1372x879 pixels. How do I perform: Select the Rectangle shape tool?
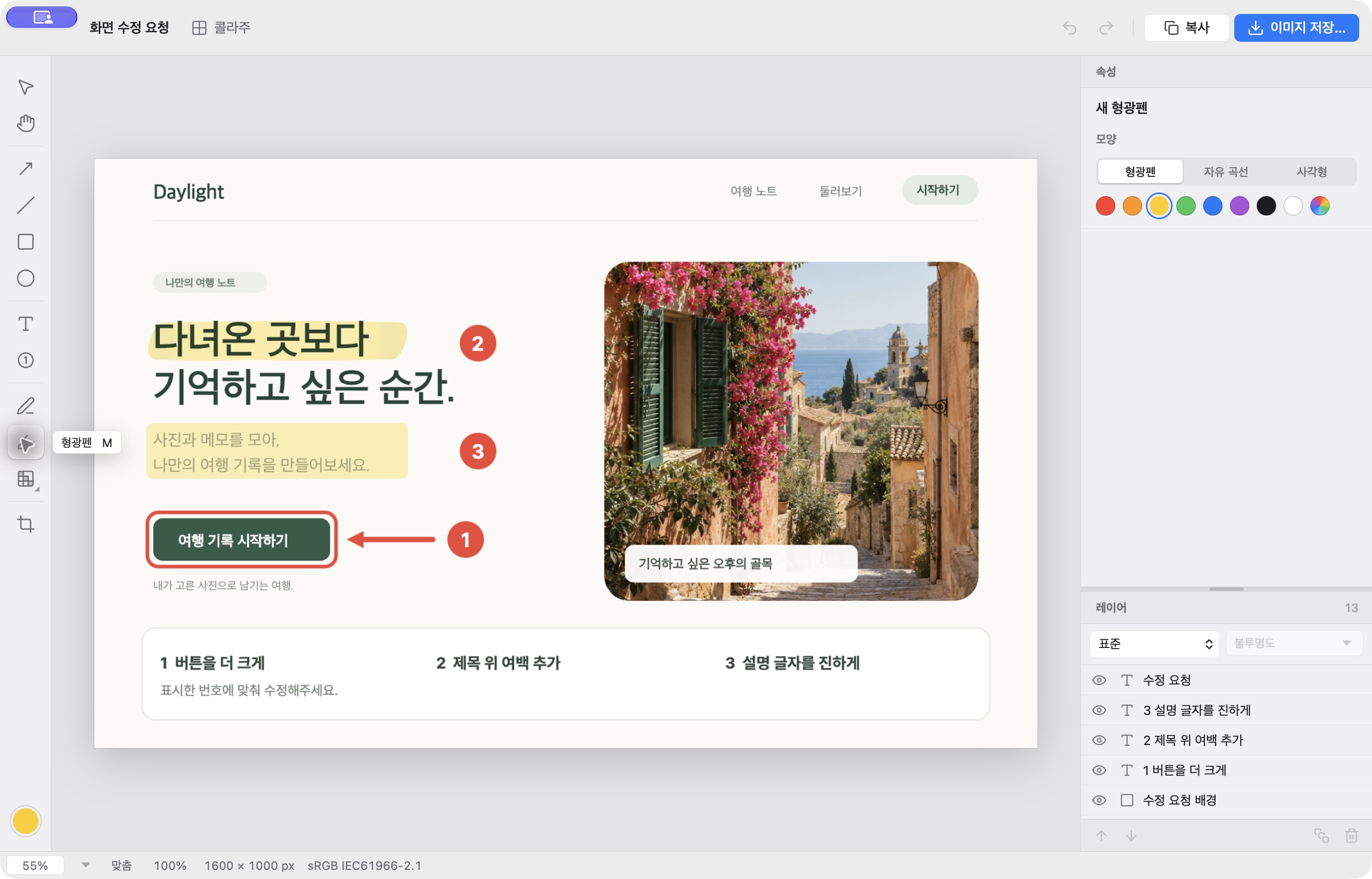click(26, 241)
